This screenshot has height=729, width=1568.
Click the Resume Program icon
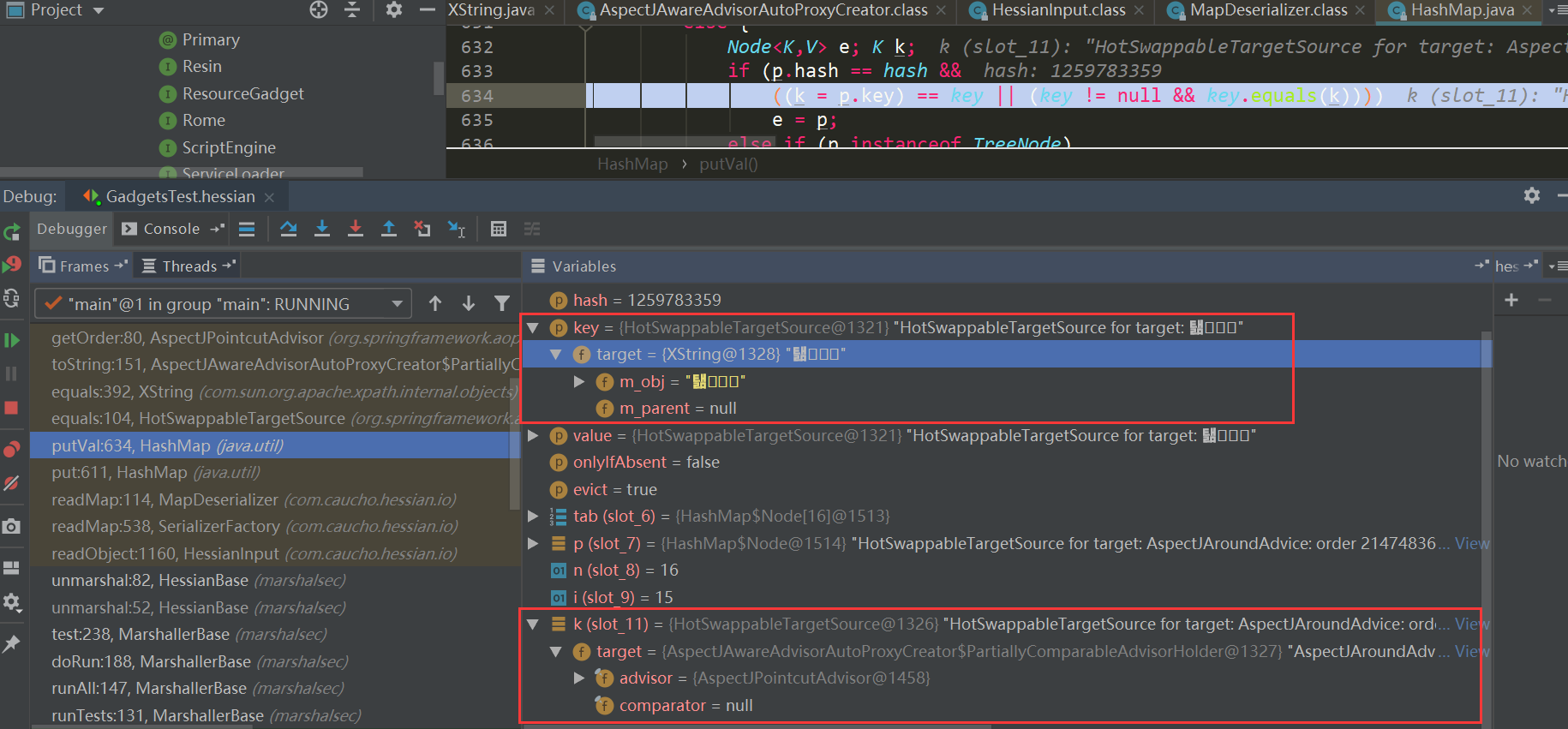click(12, 340)
